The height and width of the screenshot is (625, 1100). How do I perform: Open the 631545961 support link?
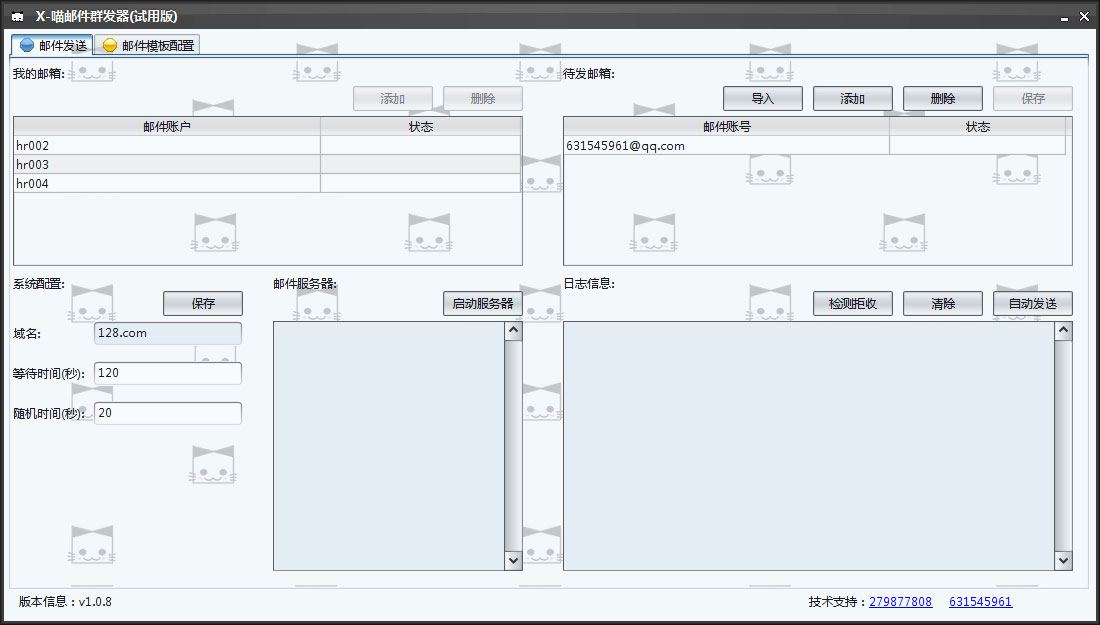[x=980, y=601]
